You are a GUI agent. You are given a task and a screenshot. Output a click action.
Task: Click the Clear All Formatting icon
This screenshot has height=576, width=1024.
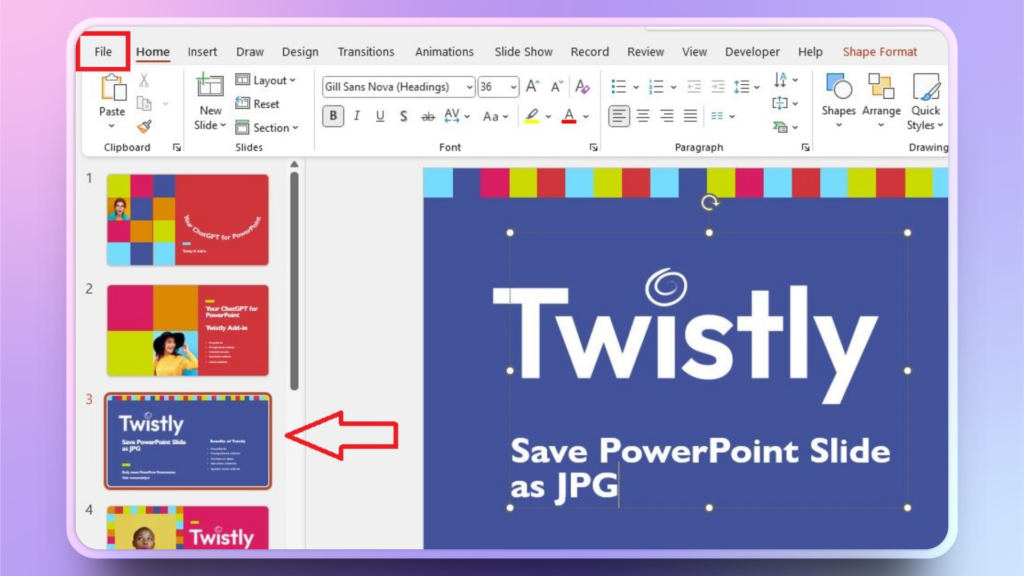[x=582, y=87]
